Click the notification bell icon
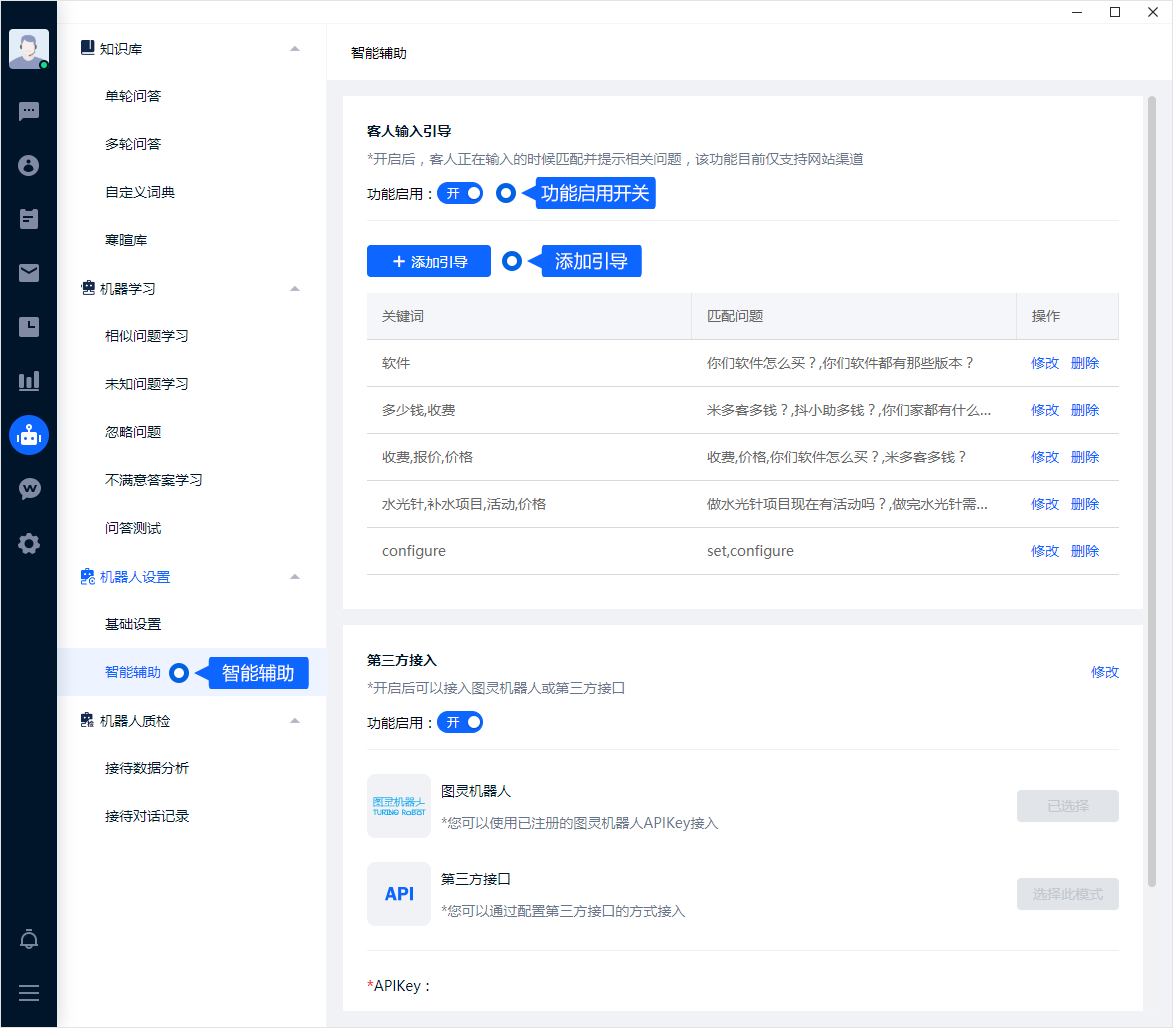 [x=29, y=939]
